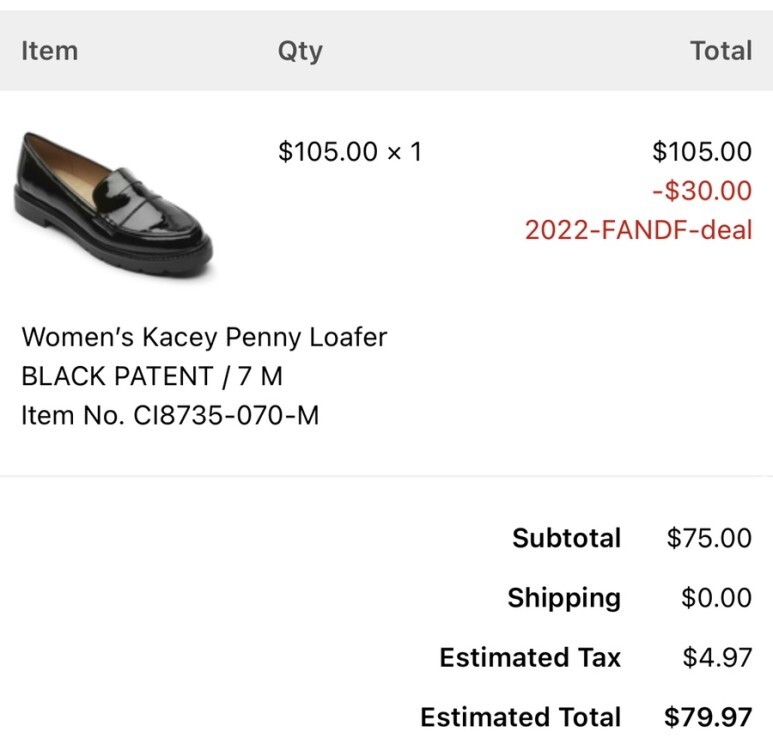This screenshot has height=751, width=773.
Task: Click the $75.00 subtotal amount
Action: (709, 538)
